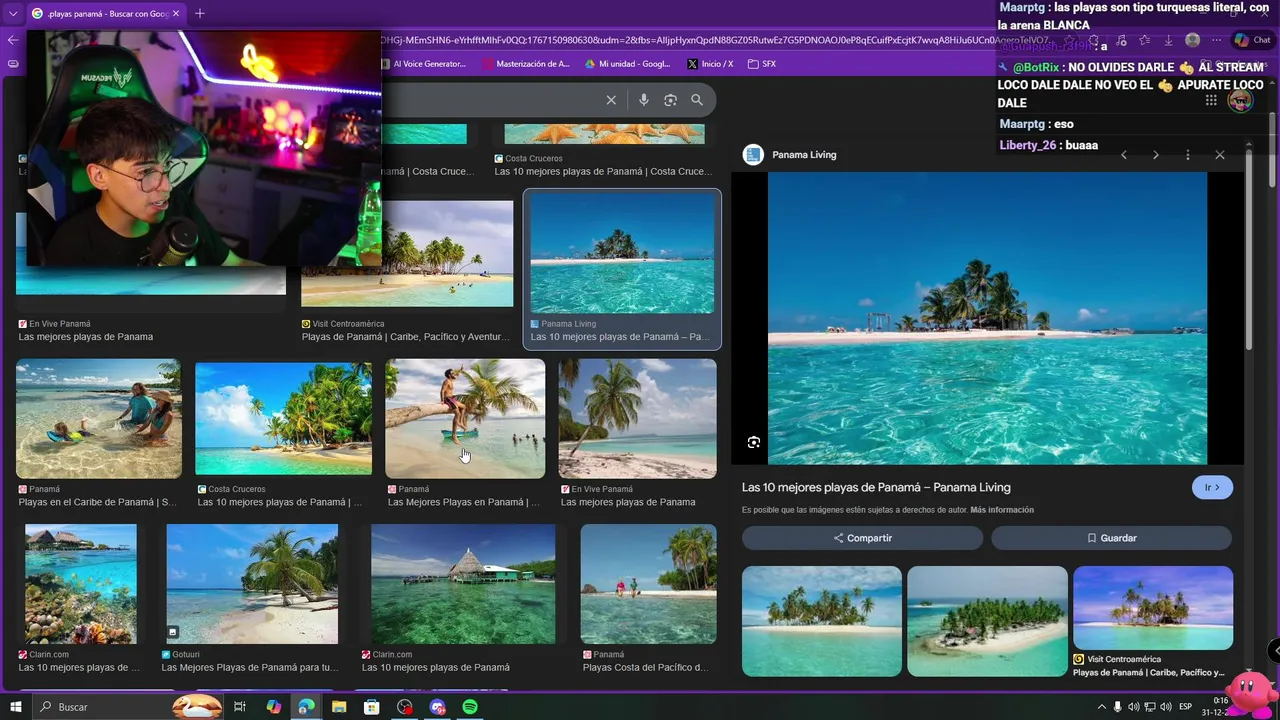Click the Guardar save button

(1111, 538)
